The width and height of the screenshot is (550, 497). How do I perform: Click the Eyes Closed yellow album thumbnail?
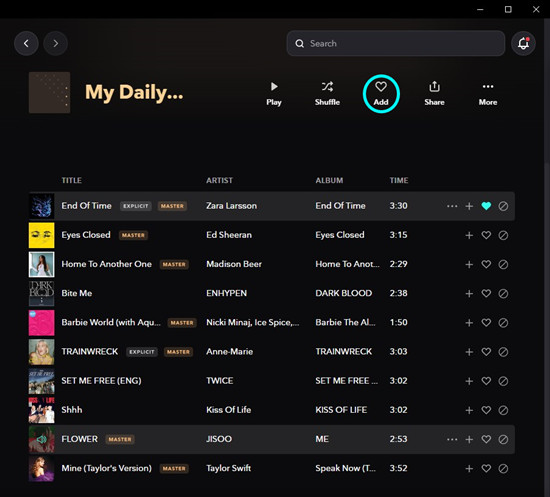tap(41, 235)
